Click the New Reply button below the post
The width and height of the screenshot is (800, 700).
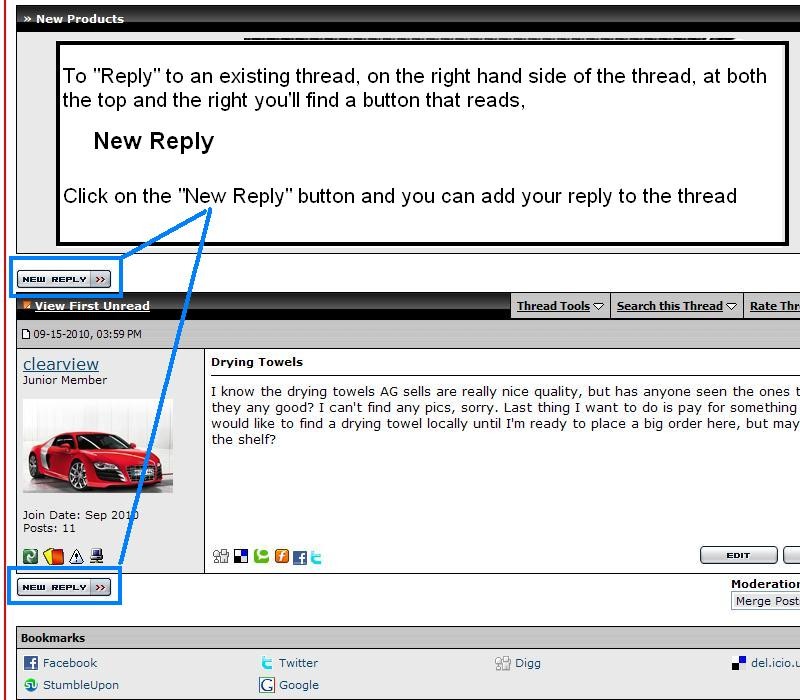coord(64,587)
